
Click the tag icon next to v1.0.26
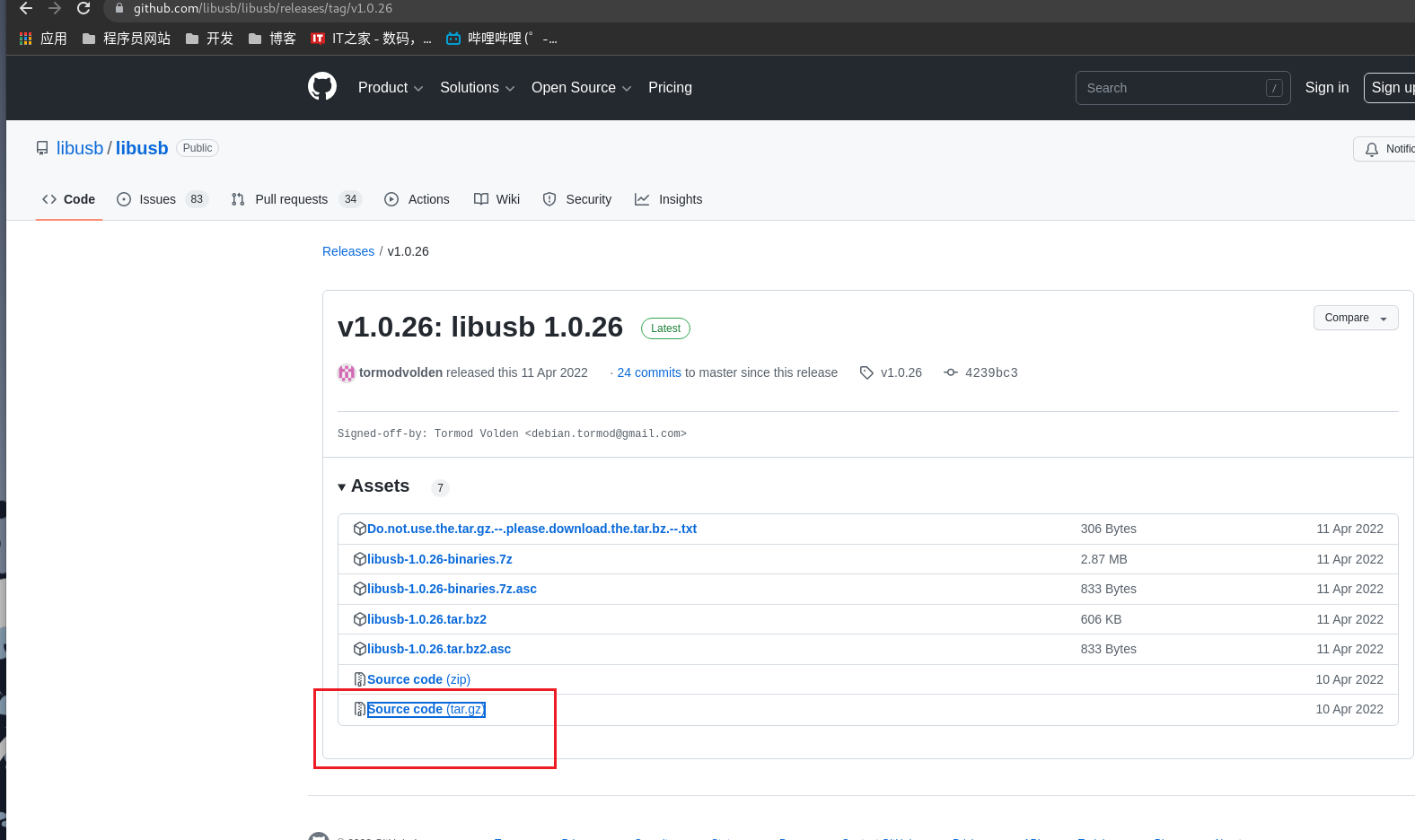pyautogui.click(x=866, y=372)
